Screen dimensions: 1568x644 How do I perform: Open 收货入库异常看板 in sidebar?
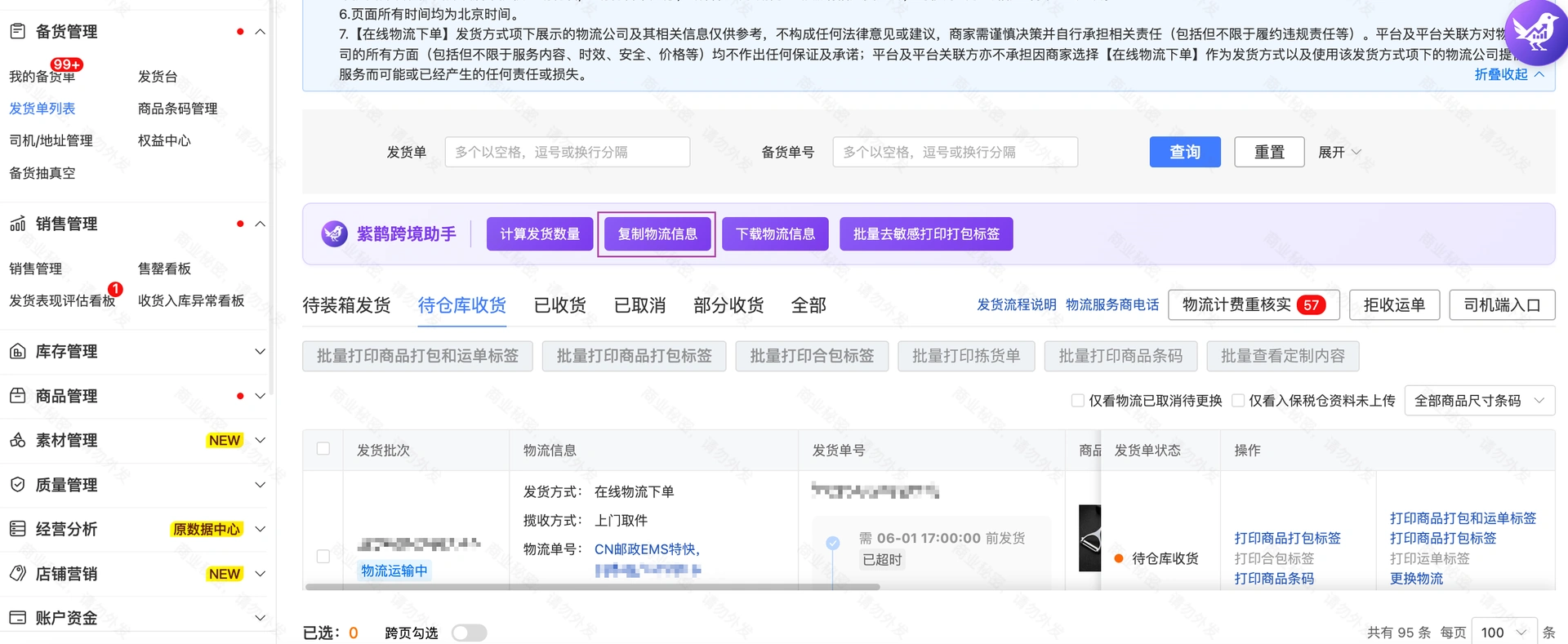pos(191,300)
